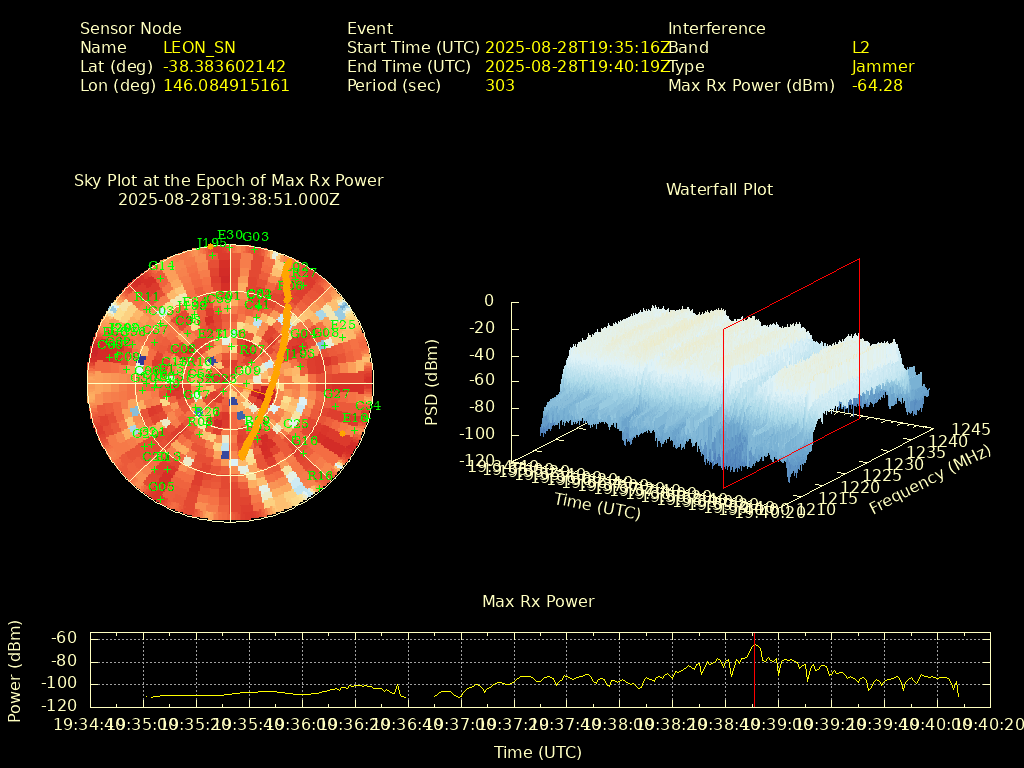Click the Band value L2

point(861,47)
